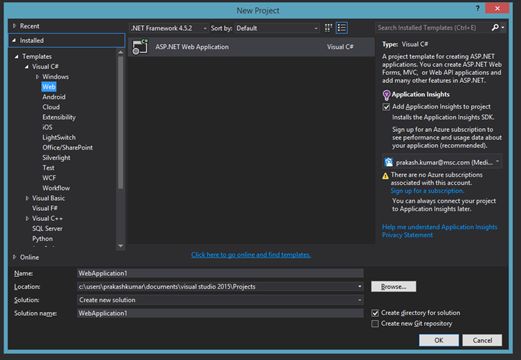
Task: Uncheck Add Application Insights to project
Action: pyautogui.click(x=386, y=107)
